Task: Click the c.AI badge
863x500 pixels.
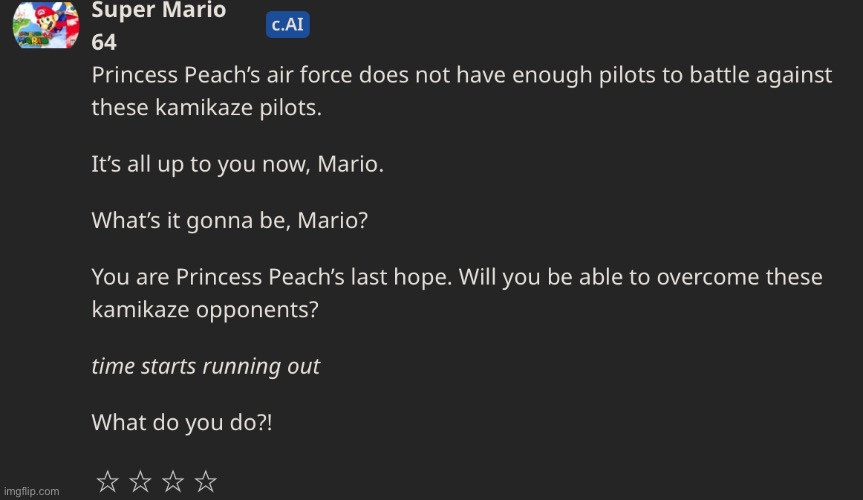Action: point(287,25)
